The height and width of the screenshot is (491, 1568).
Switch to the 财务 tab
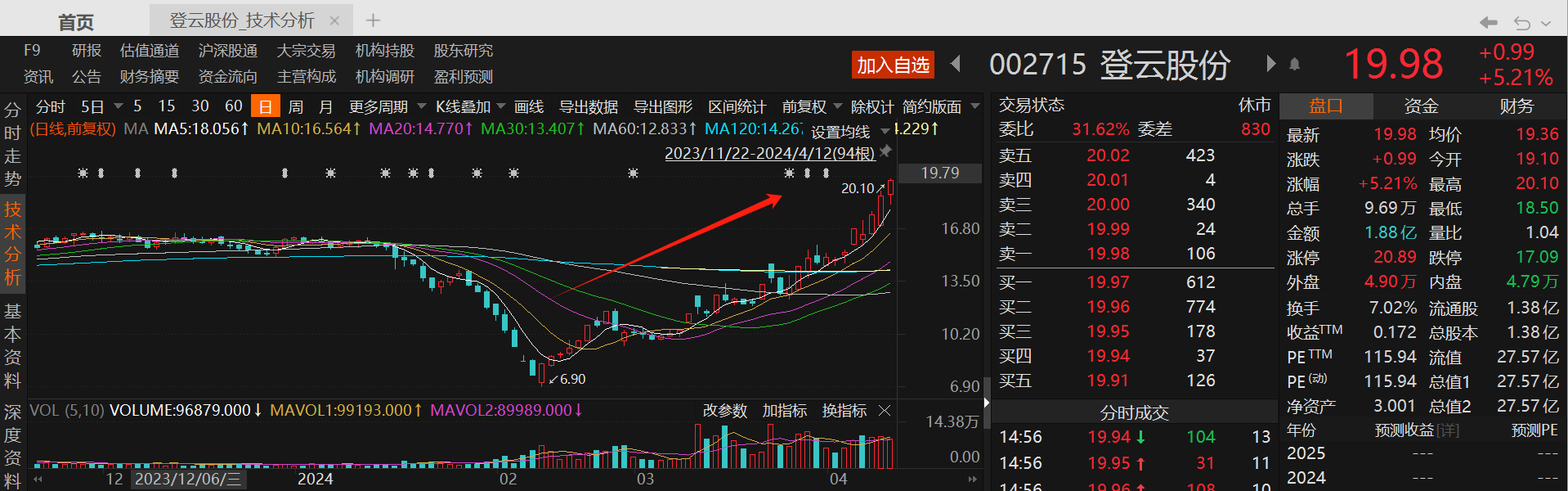tap(1516, 106)
